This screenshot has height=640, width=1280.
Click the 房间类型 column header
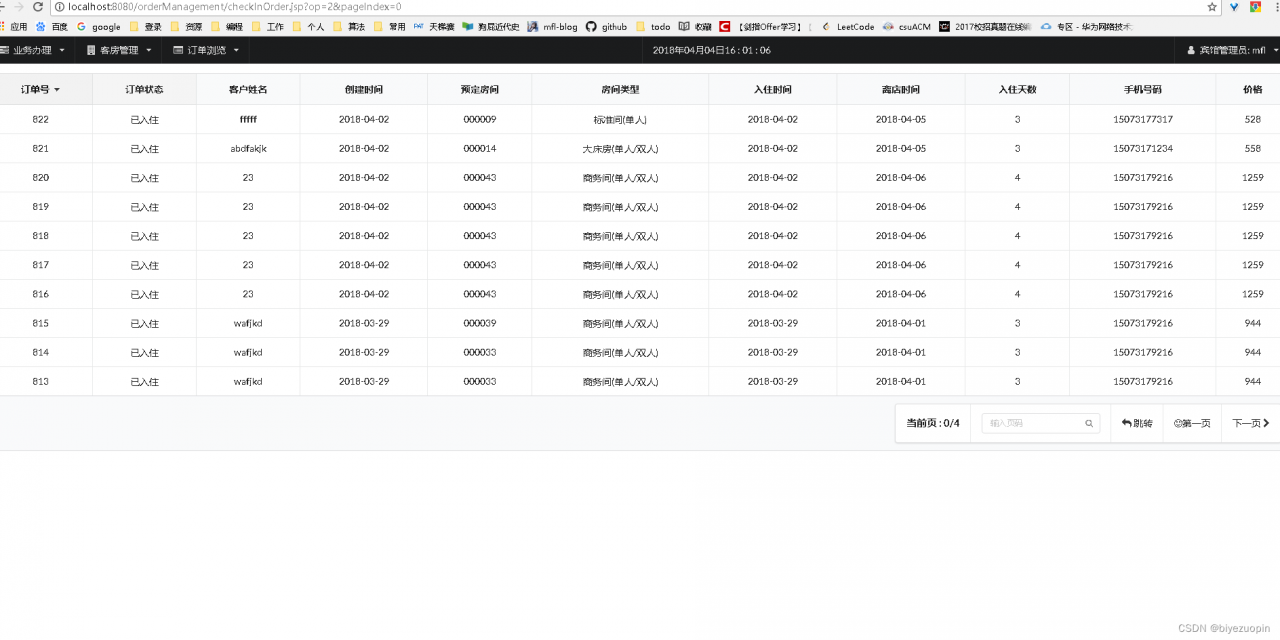point(620,89)
